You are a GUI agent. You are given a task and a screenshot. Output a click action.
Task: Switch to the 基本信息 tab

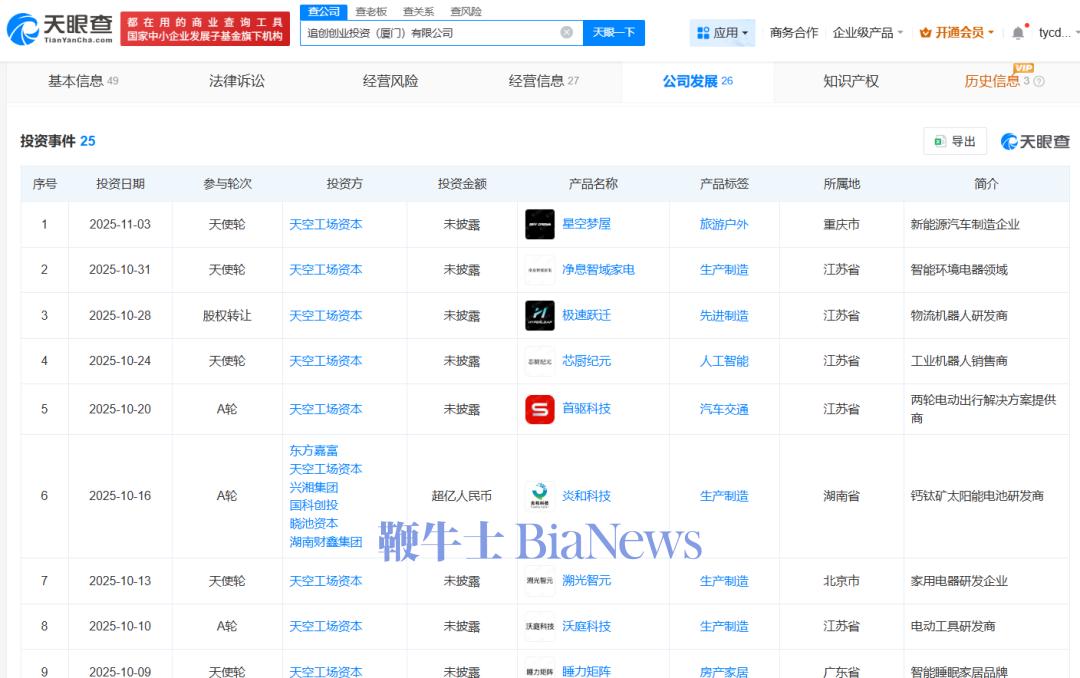pos(83,81)
